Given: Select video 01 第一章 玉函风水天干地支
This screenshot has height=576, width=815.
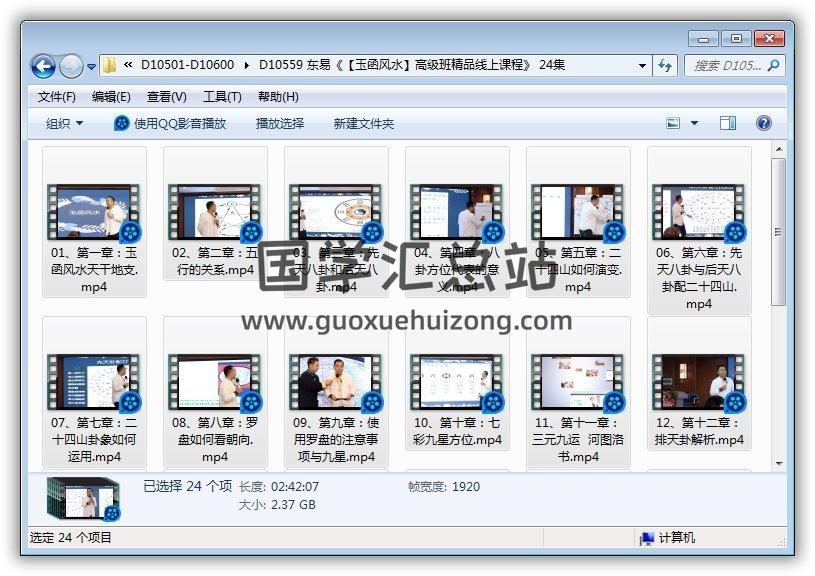Looking at the screenshot, I should [94, 223].
